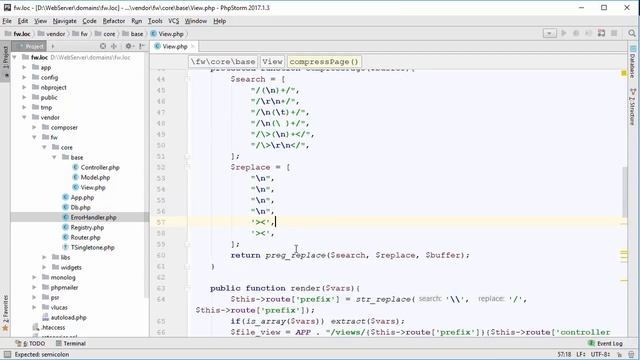The image size is (640, 360).
Task: Open the Run menu
Action: [137, 21]
